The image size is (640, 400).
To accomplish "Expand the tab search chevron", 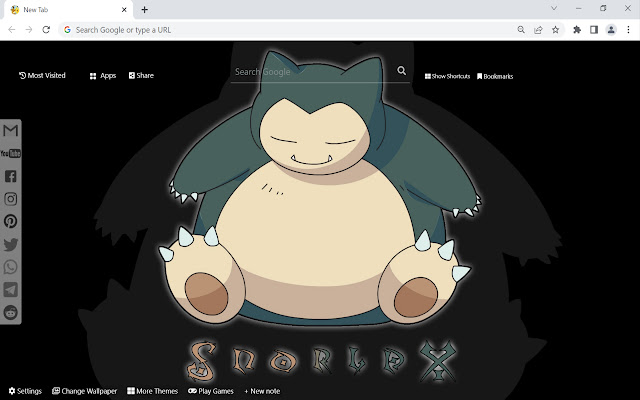I will [x=554, y=8].
